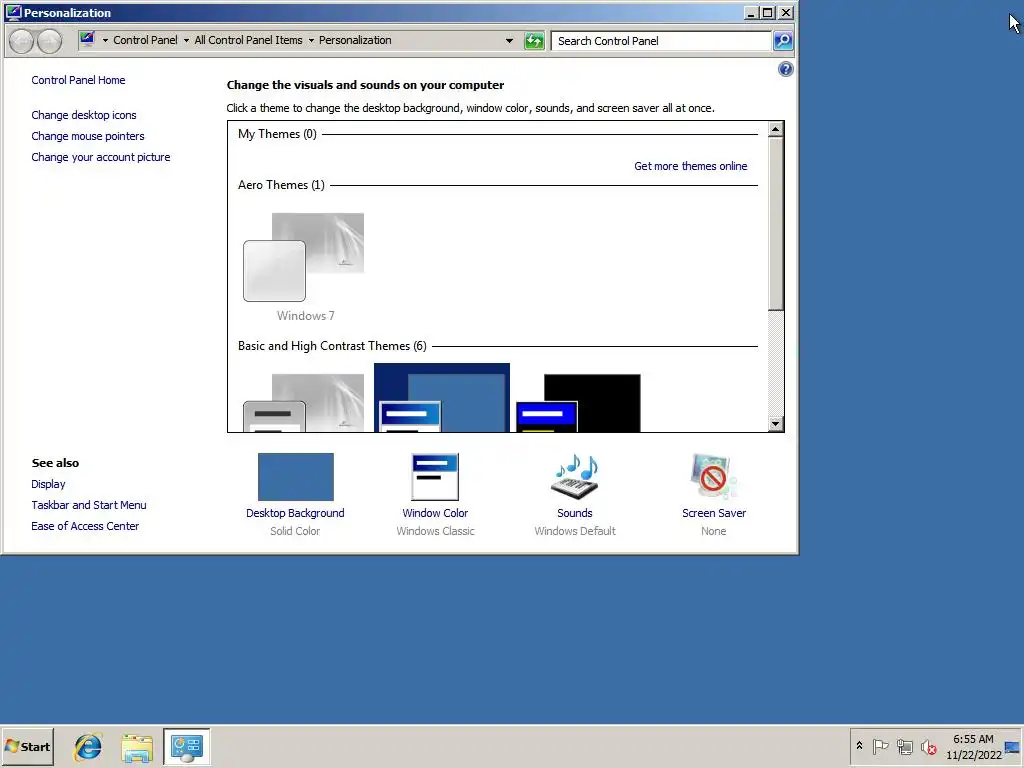Click Action Center flag tray icon
Image resolution: width=1024 pixels, height=768 pixels.
(x=880, y=746)
